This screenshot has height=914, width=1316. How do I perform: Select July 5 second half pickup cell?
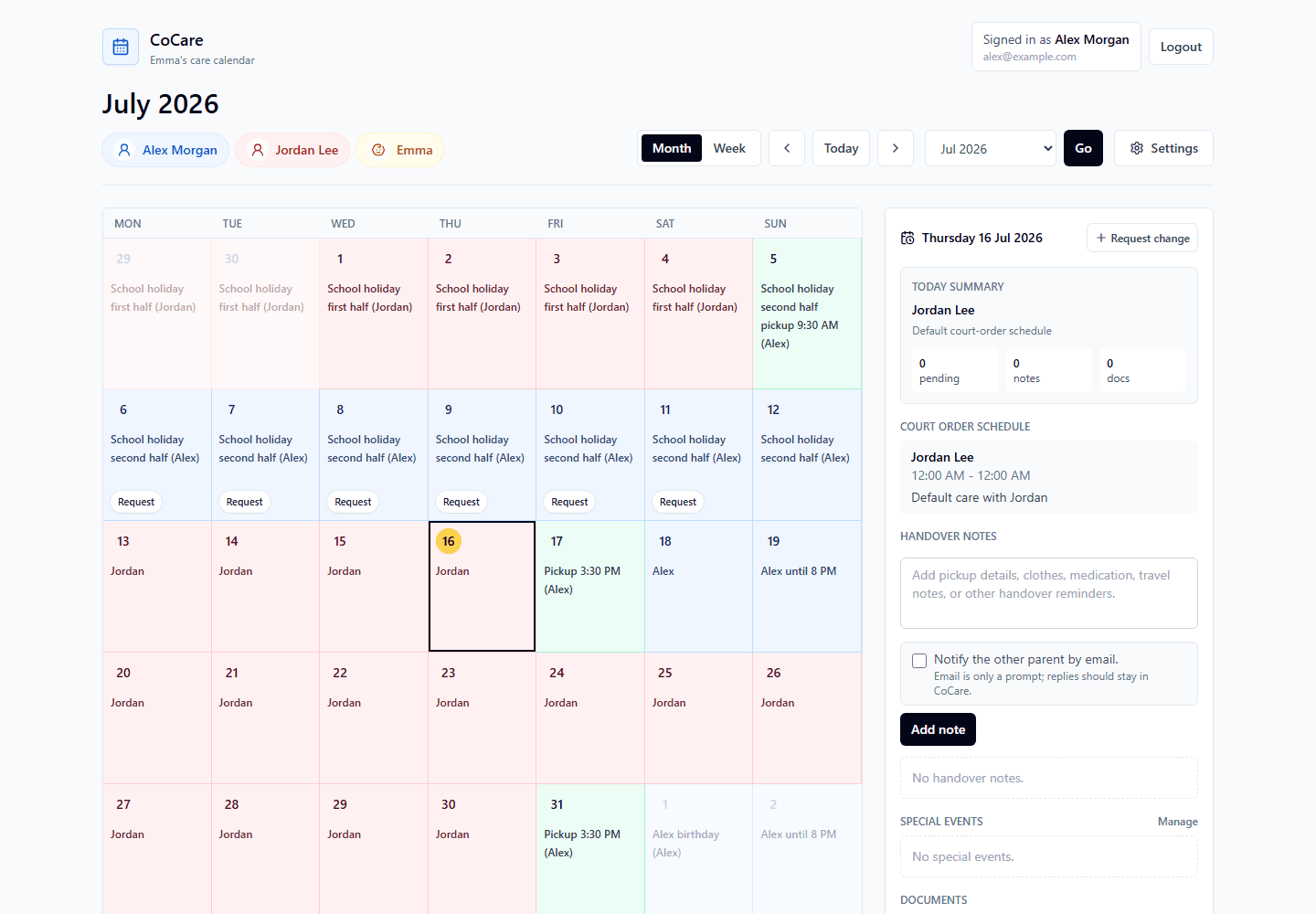pyautogui.click(x=807, y=314)
